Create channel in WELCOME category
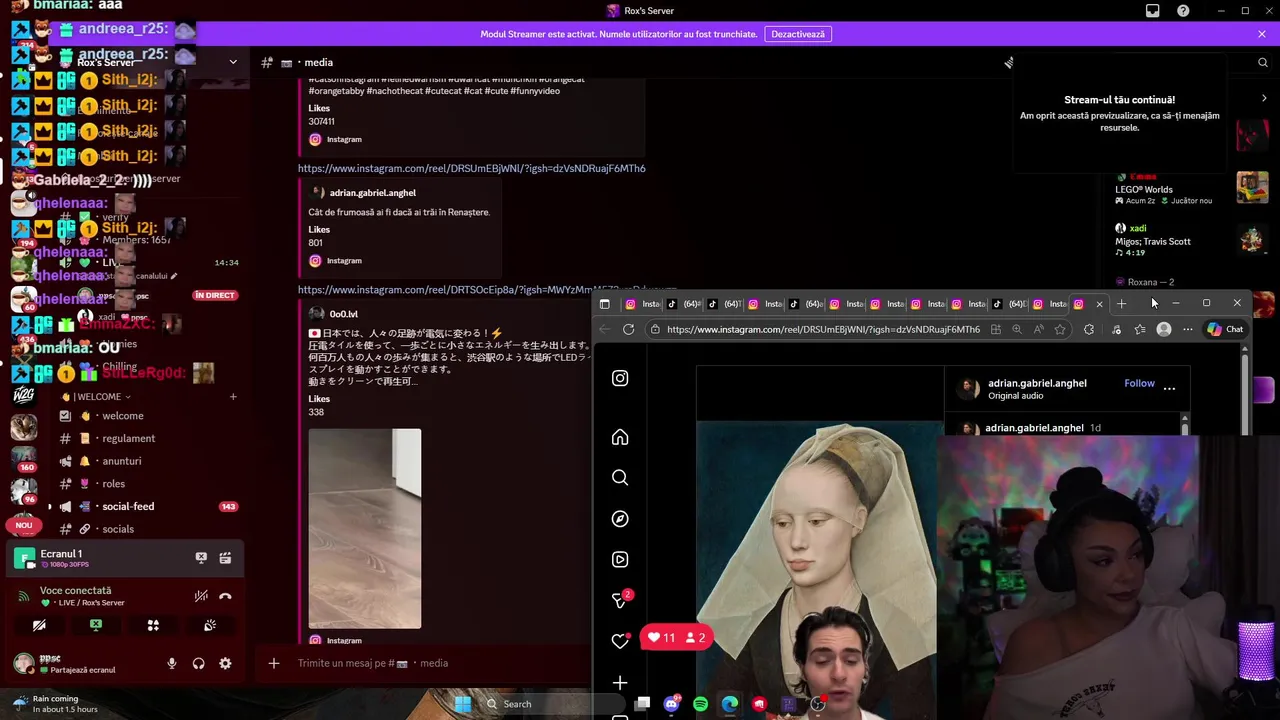Image resolution: width=1280 pixels, height=720 pixels. [x=233, y=397]
